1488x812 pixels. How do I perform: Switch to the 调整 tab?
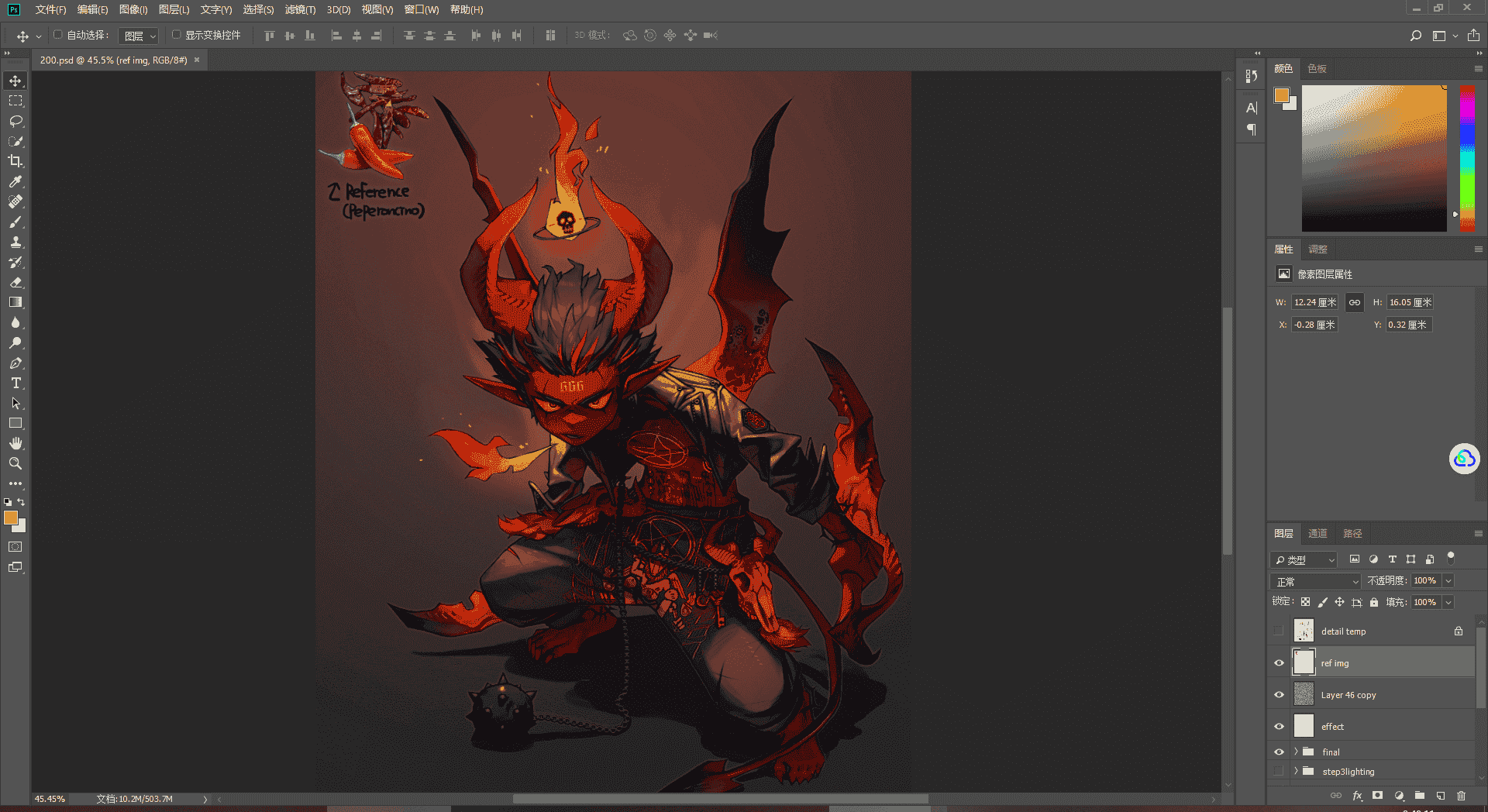[x=1317, y=249]
